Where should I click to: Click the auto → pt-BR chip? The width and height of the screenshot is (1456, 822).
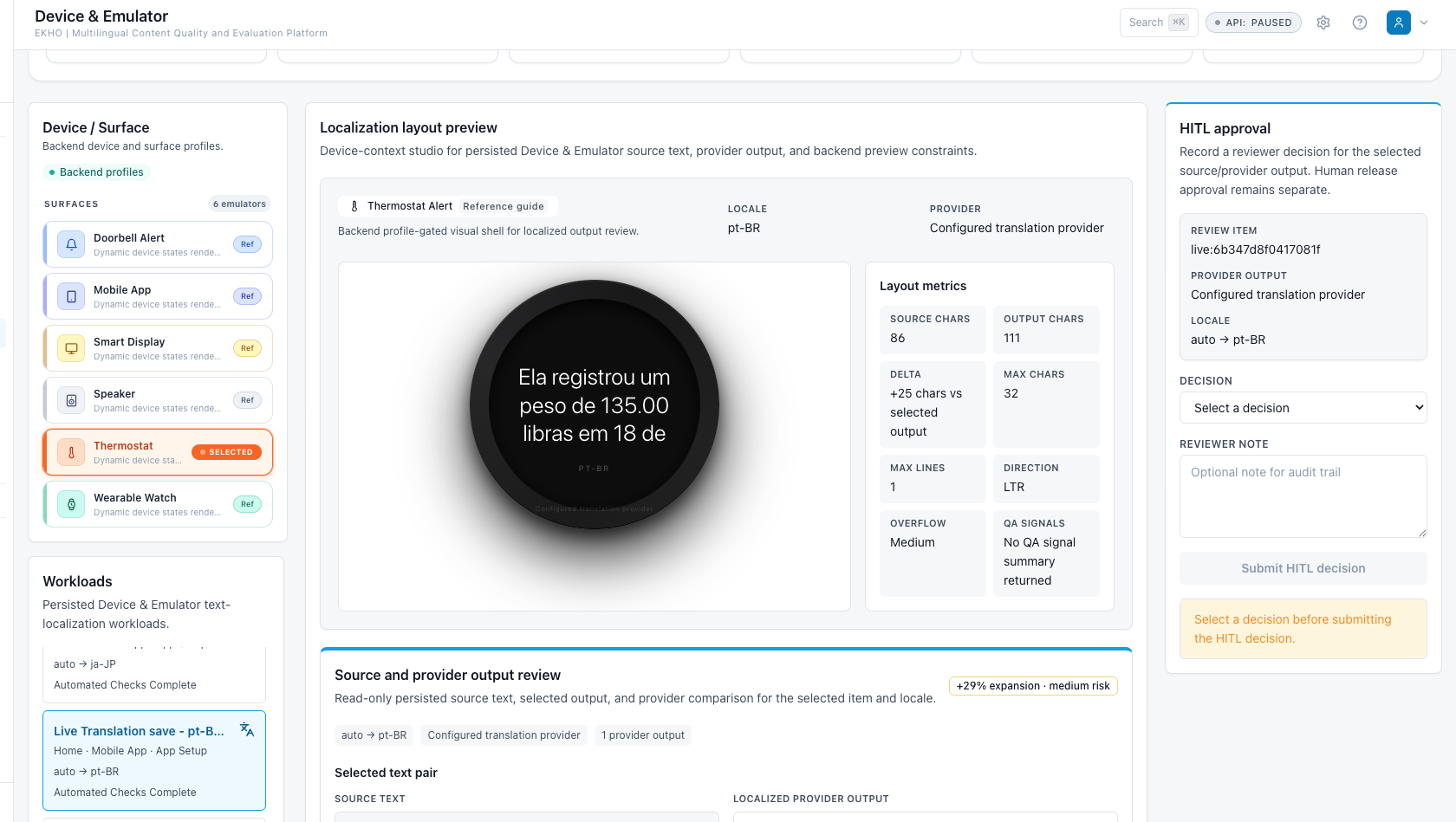click(x=374, y=735)
